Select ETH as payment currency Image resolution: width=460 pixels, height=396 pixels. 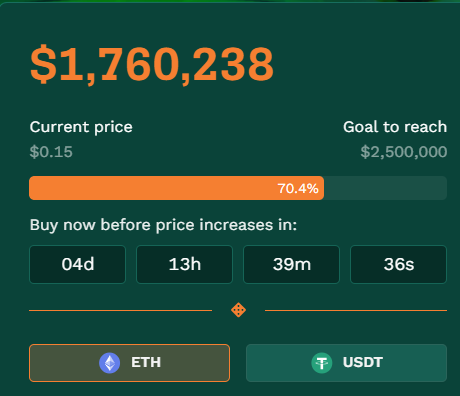(129, 363)
